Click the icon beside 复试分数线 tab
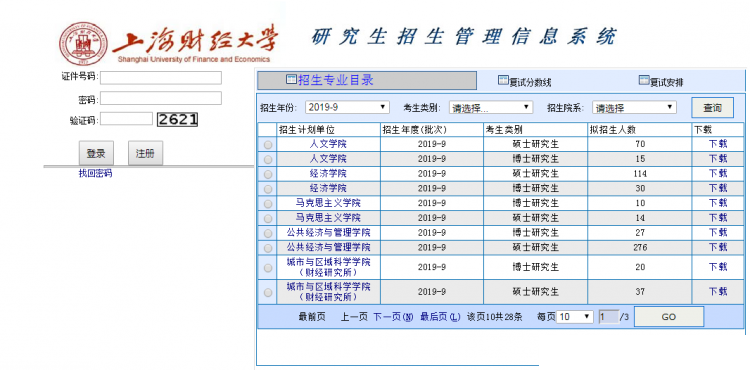Viewport: 750px width, 370px height. (503, 80)
